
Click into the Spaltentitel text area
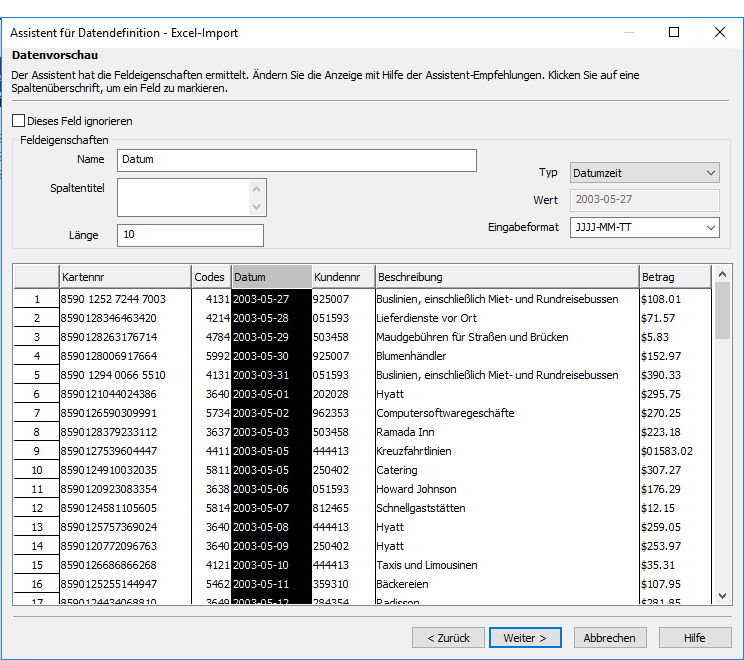(x=183, y=197)
